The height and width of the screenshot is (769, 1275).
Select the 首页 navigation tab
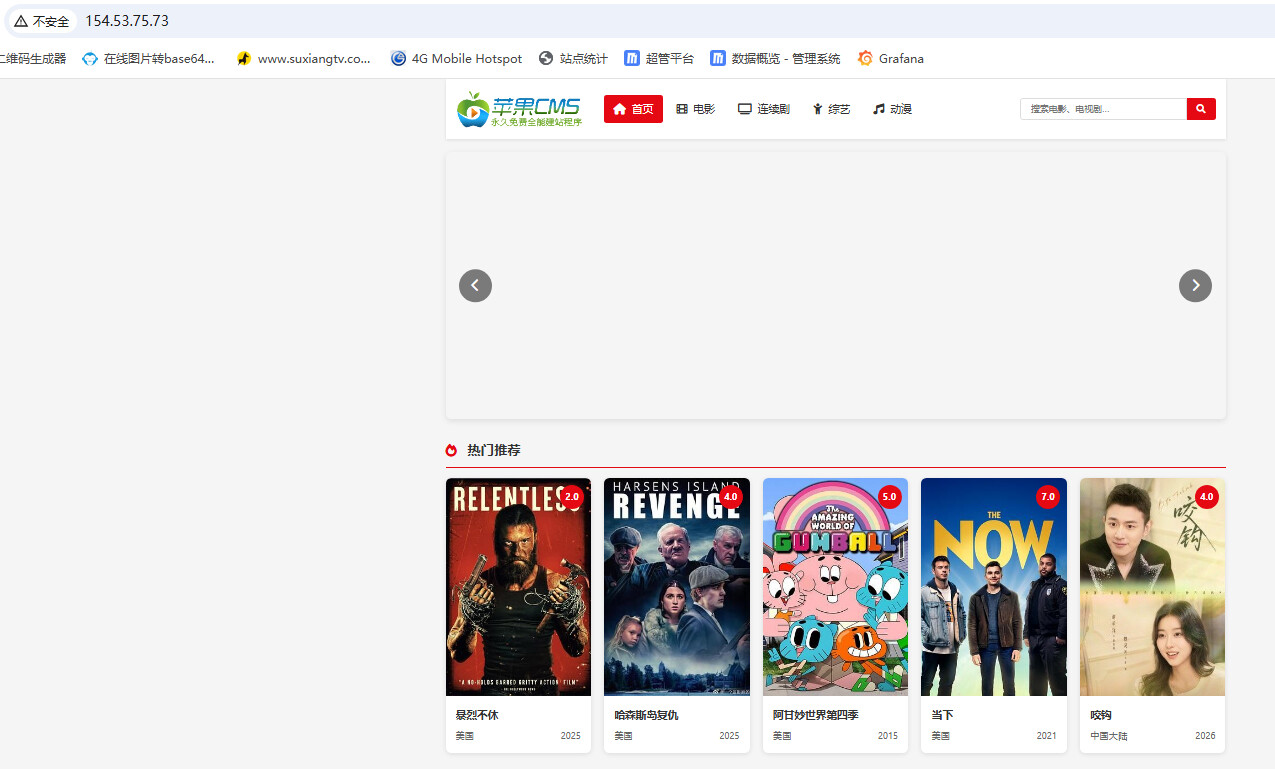click(x=633, y=109)
